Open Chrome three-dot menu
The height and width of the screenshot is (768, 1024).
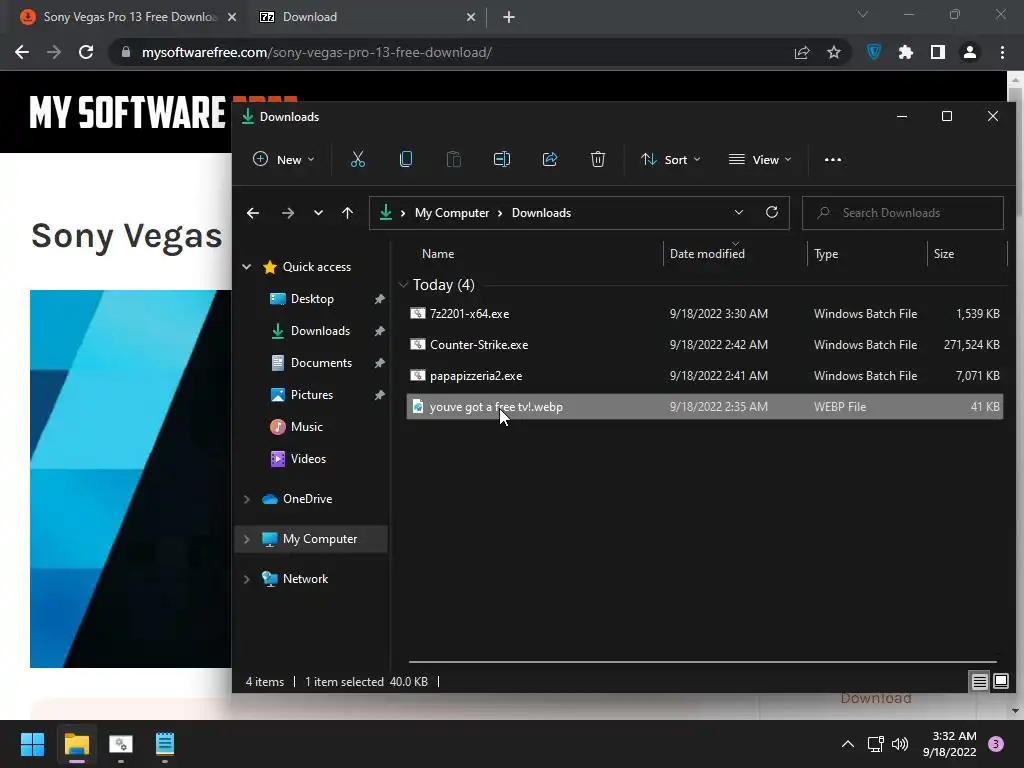tap(1002, 52)
